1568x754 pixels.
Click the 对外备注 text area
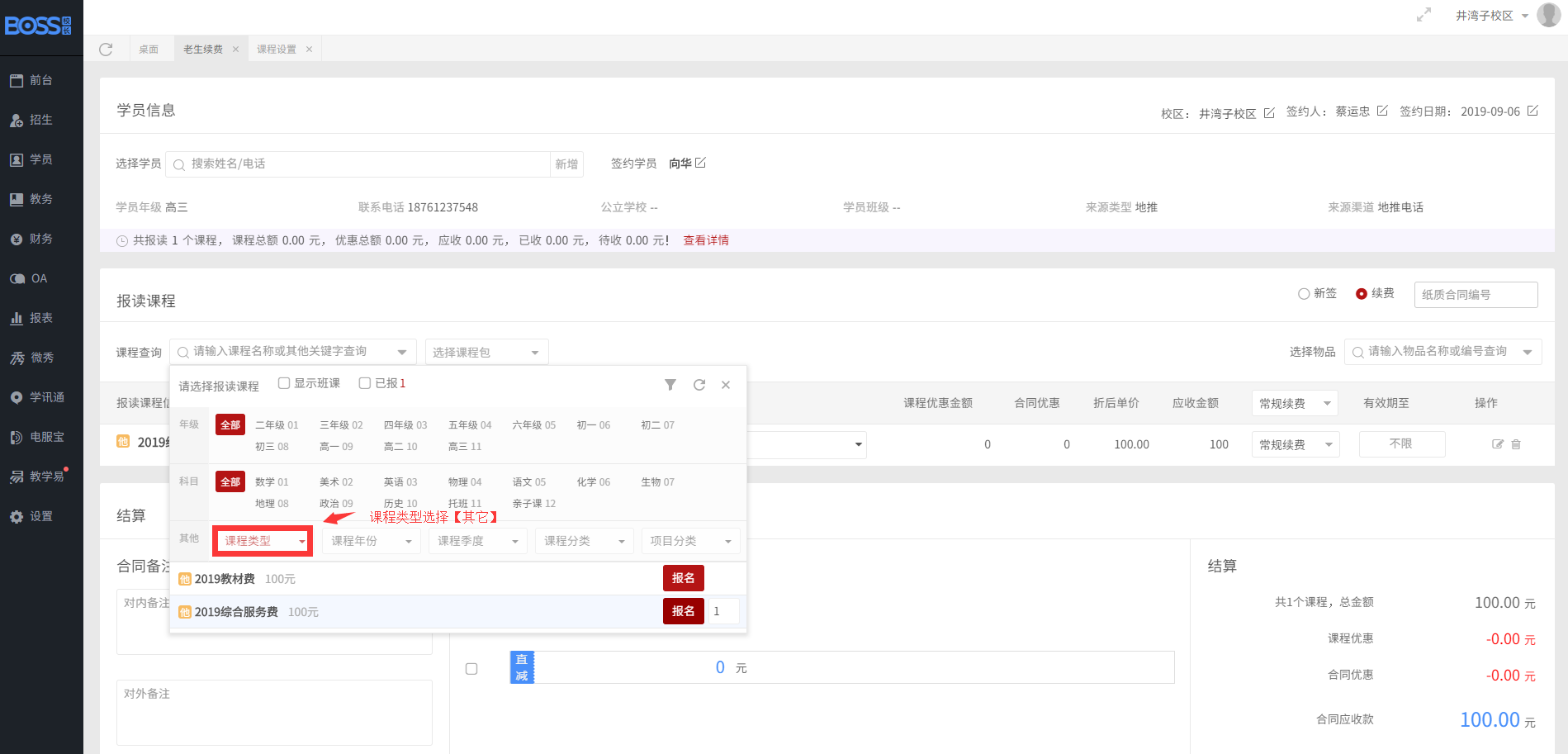(x=274, y=713)
